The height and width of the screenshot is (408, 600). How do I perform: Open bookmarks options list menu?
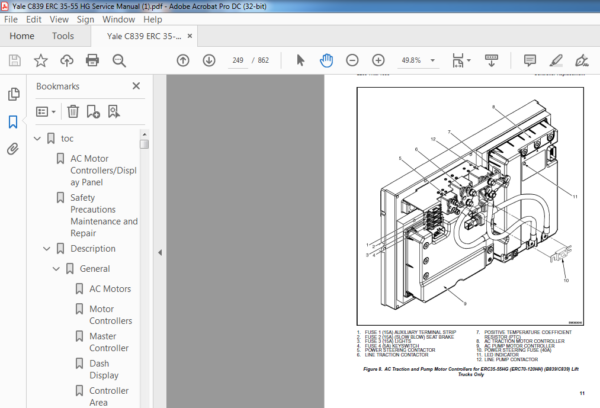(x=46, y=112)
